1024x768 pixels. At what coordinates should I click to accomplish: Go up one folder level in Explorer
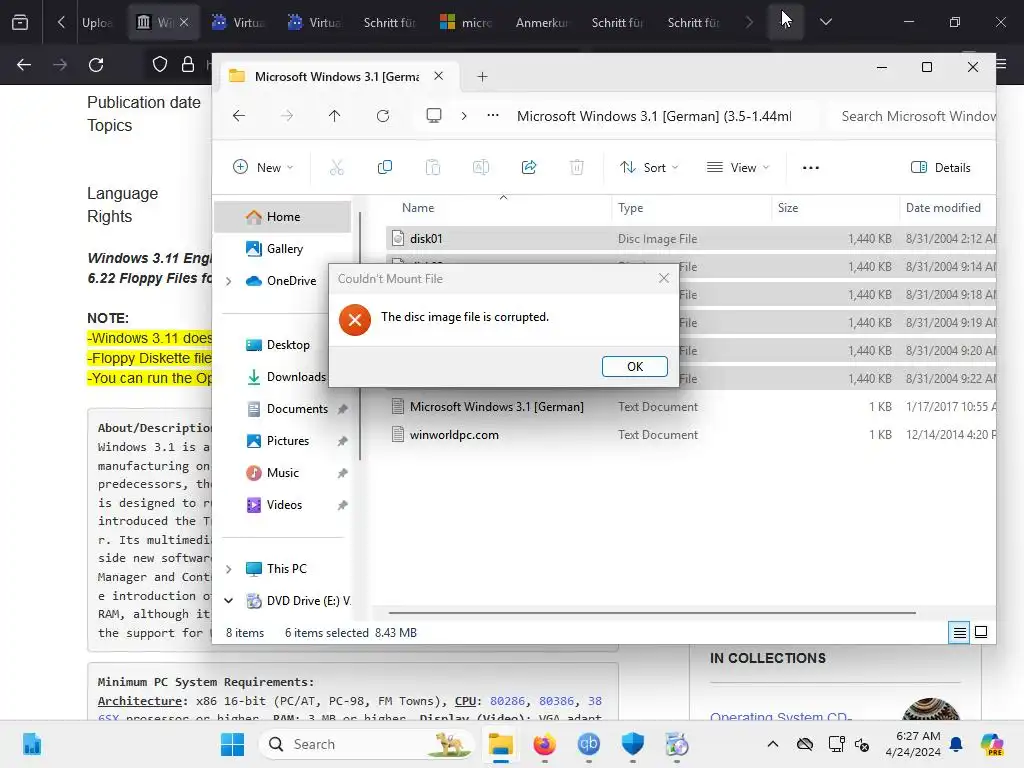point(334,116)
